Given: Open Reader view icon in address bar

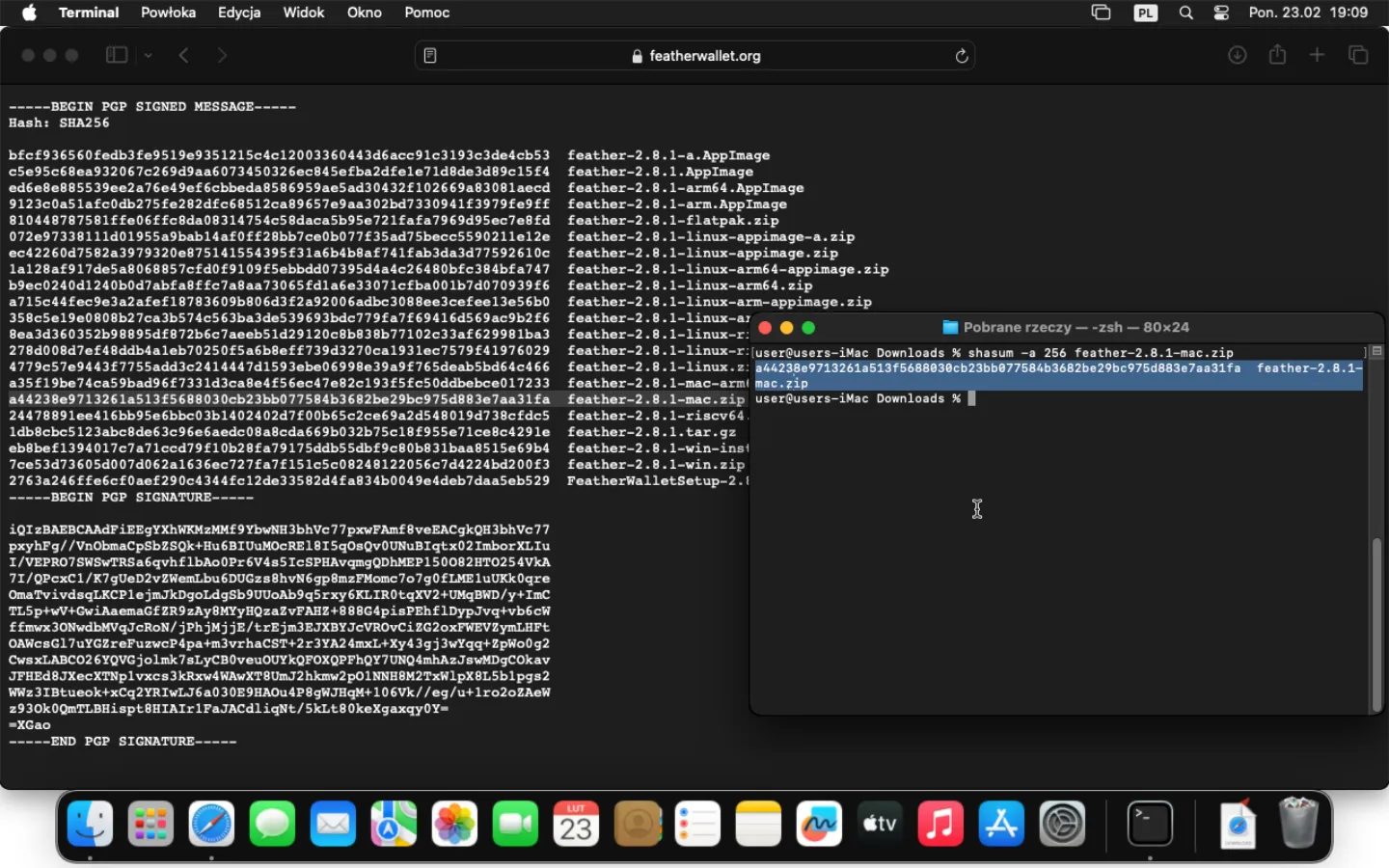Looking at the screenshot, I should 430,56.
